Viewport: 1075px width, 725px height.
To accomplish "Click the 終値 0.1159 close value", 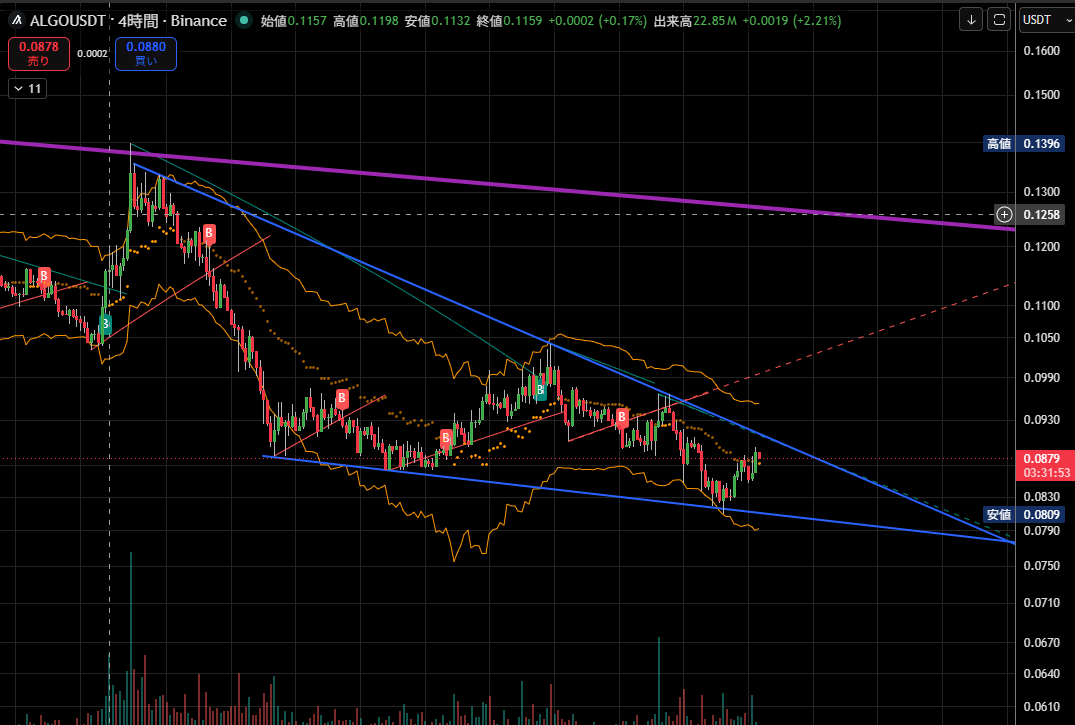I will coord(509,21).
